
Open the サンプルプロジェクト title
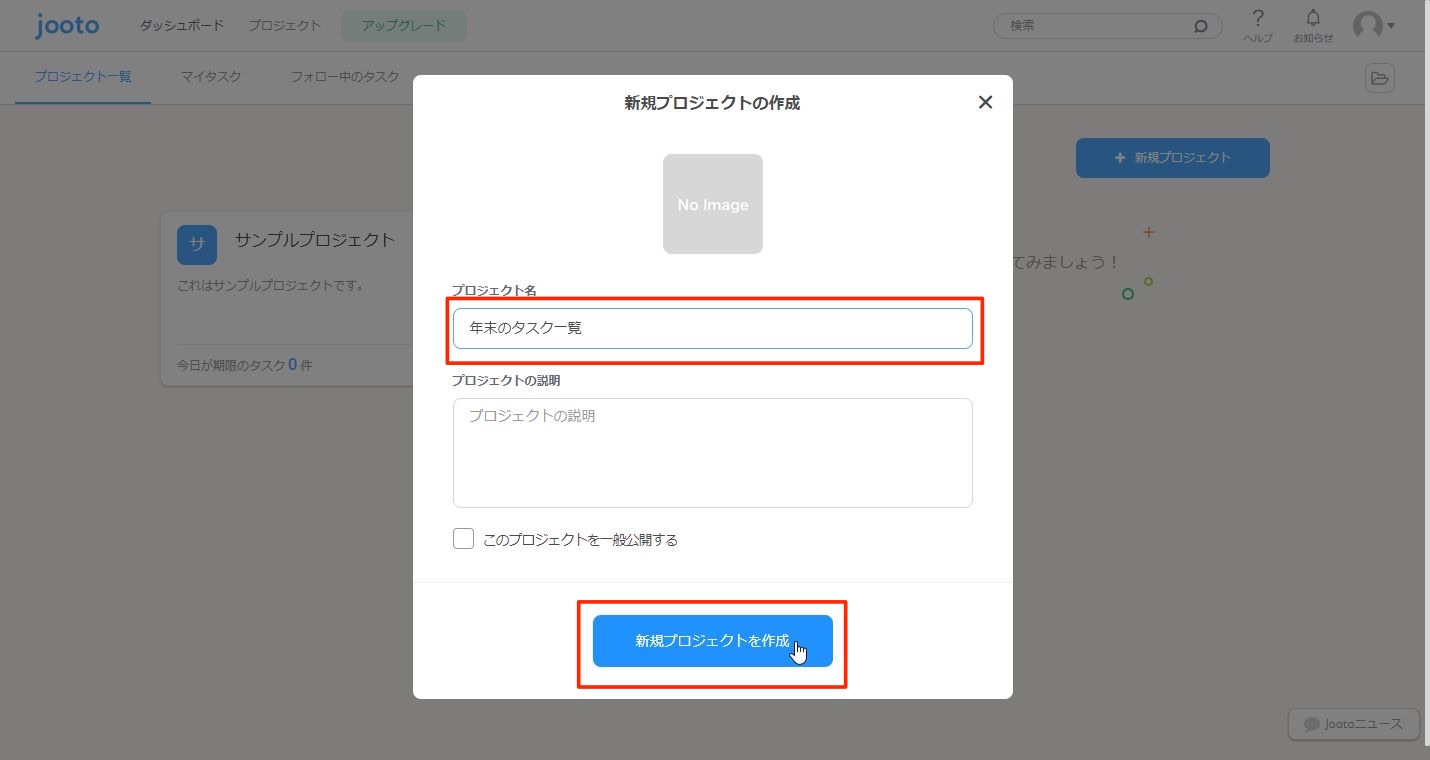click(x=315, y=240)
